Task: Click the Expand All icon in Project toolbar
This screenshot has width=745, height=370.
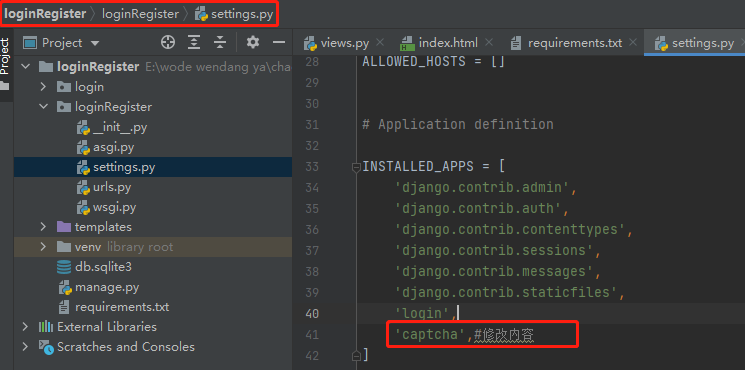Action: [194, 43]
